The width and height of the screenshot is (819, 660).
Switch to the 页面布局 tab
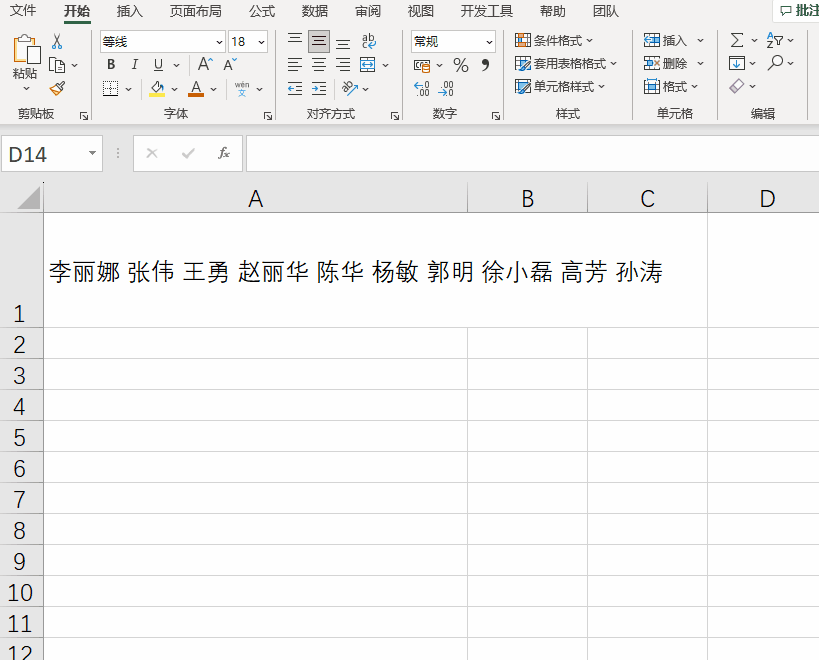click(x=195, y=11)
